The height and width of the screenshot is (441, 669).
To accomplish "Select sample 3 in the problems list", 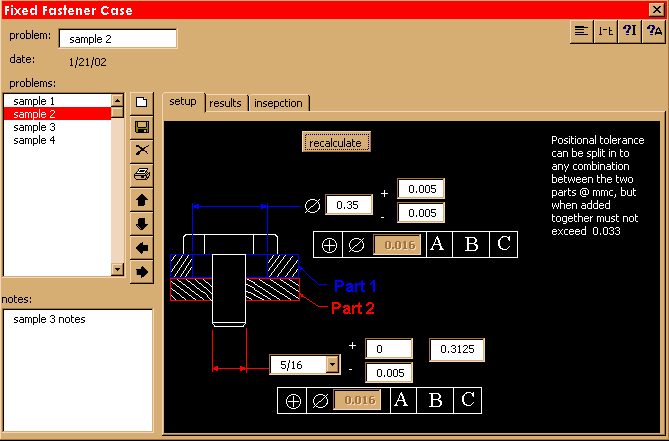I will (x=34, y=127).
